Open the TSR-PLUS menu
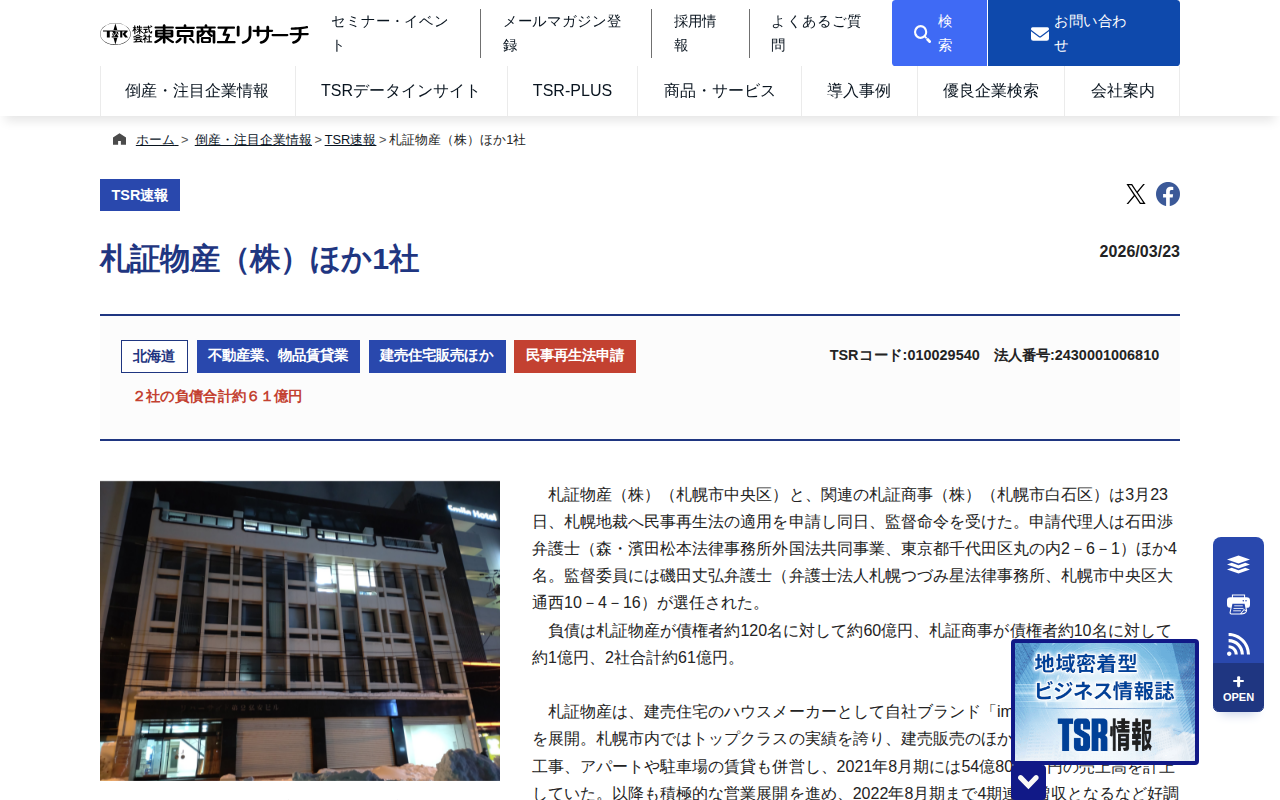Screen dimensions: 1280x800 click(x=572, y=91)
